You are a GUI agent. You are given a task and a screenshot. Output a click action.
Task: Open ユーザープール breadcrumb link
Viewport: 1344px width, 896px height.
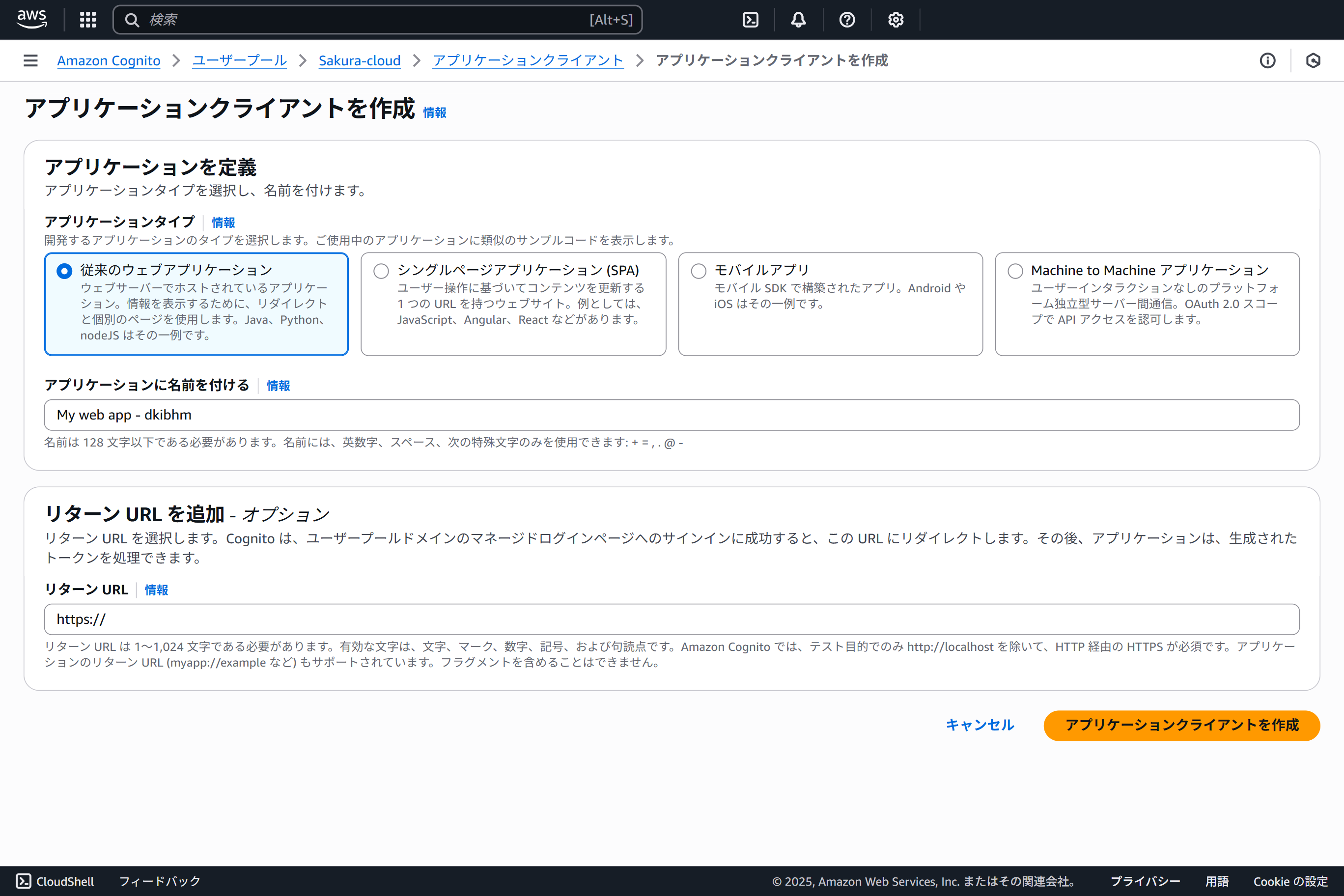pyautogui.click(x=239, y=60)
